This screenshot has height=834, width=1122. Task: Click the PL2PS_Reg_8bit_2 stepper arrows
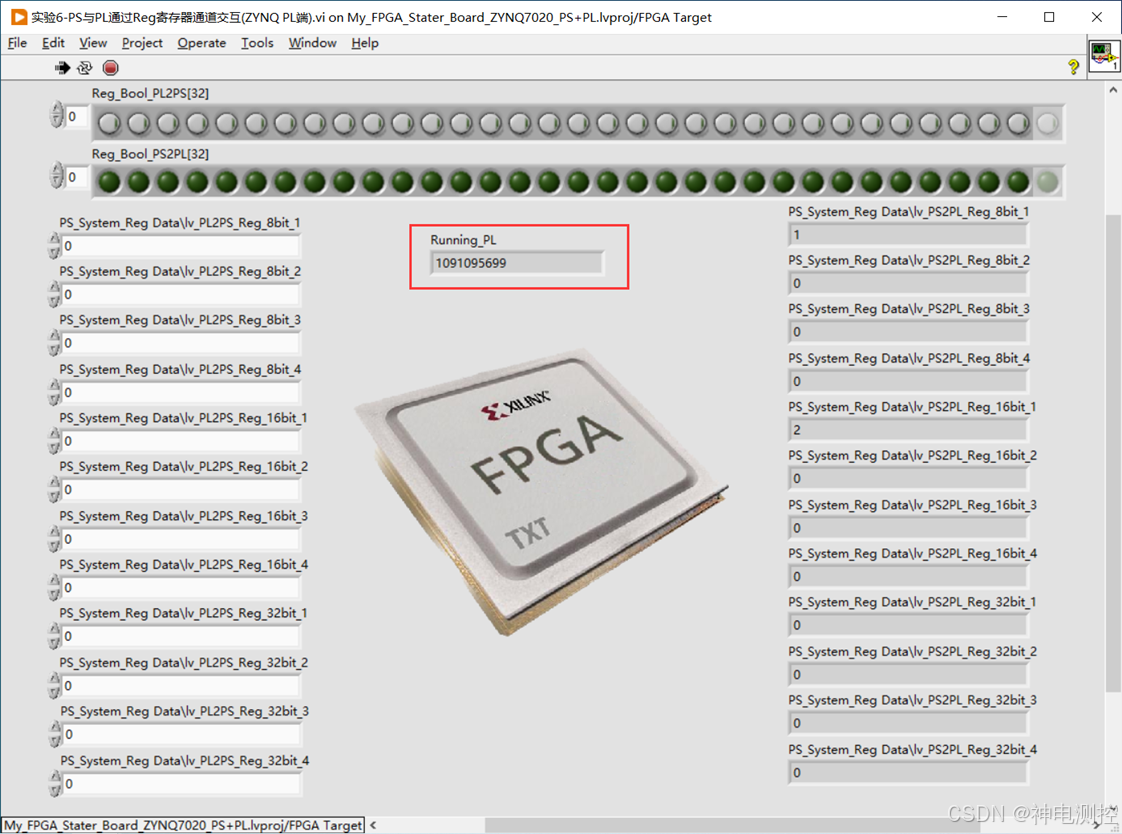point(54,294)
